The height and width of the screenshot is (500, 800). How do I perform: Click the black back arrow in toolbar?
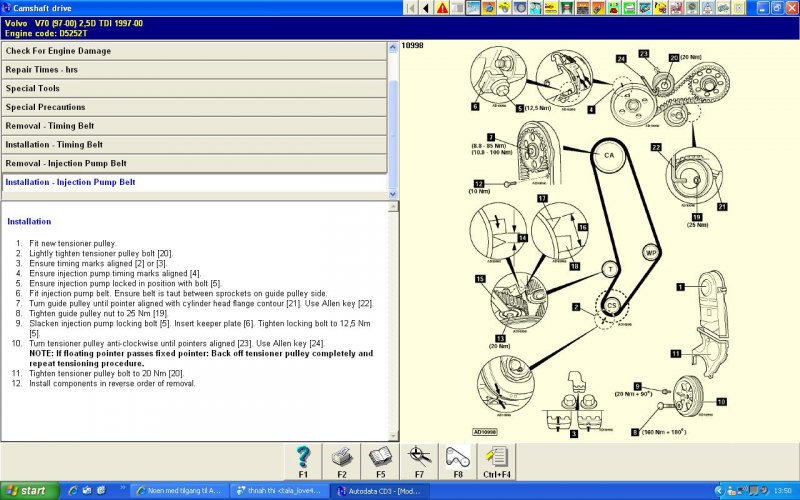[x=427, y=8]
